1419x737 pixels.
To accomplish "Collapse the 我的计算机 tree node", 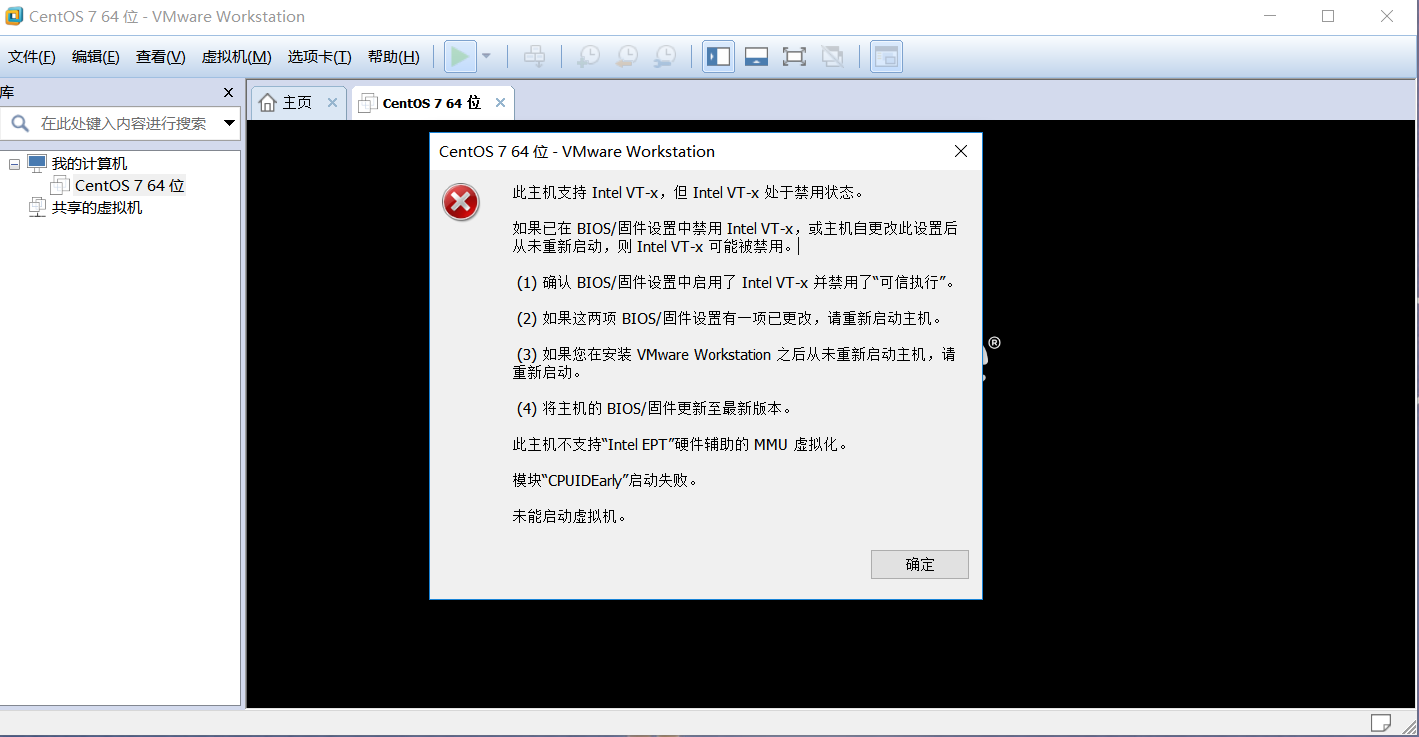I will [x=15, y=164].
